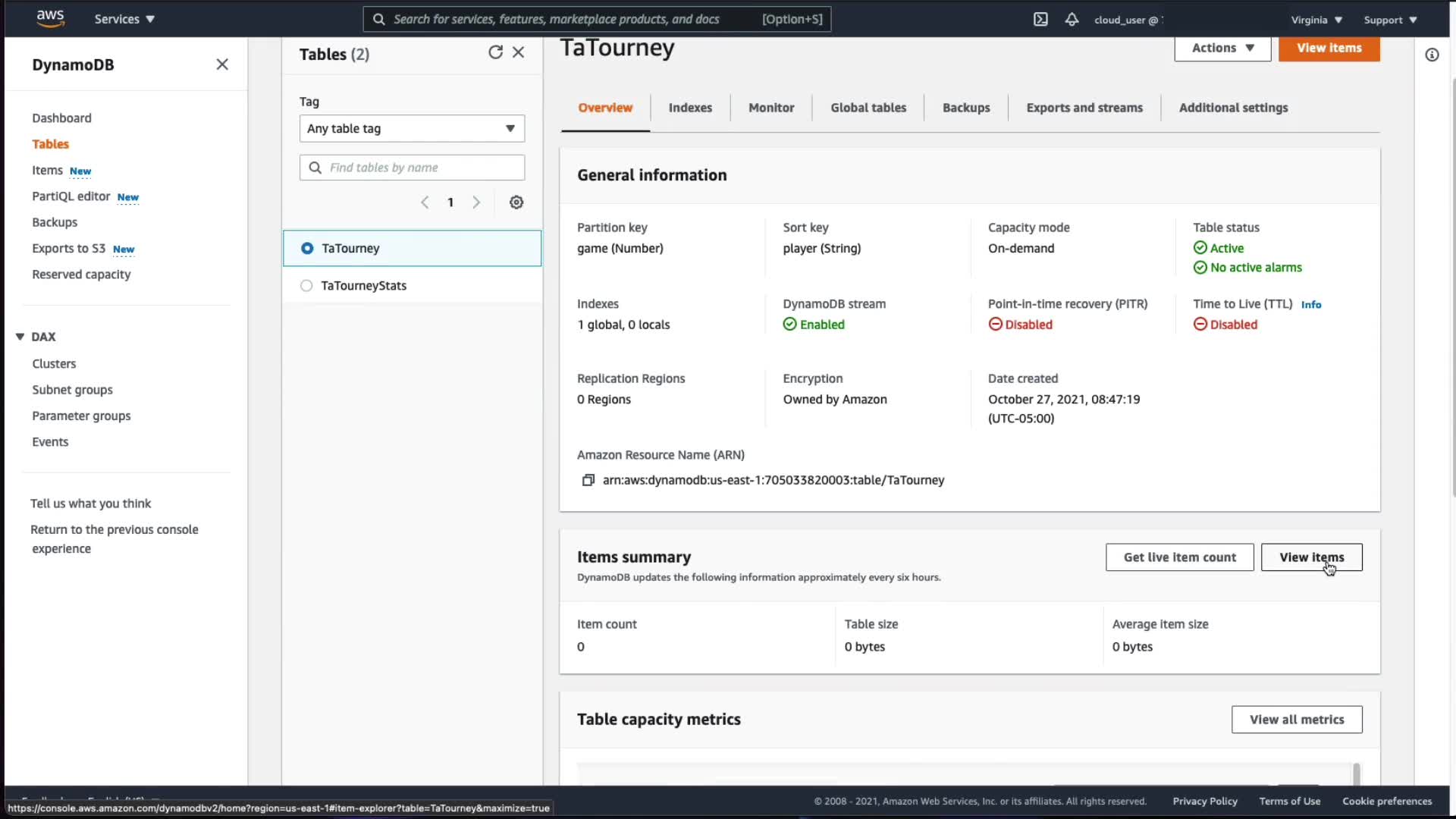Open the CloudShell terminal icon
Viewport: 1456px width, 819px height.
(x=1040, y=20)
